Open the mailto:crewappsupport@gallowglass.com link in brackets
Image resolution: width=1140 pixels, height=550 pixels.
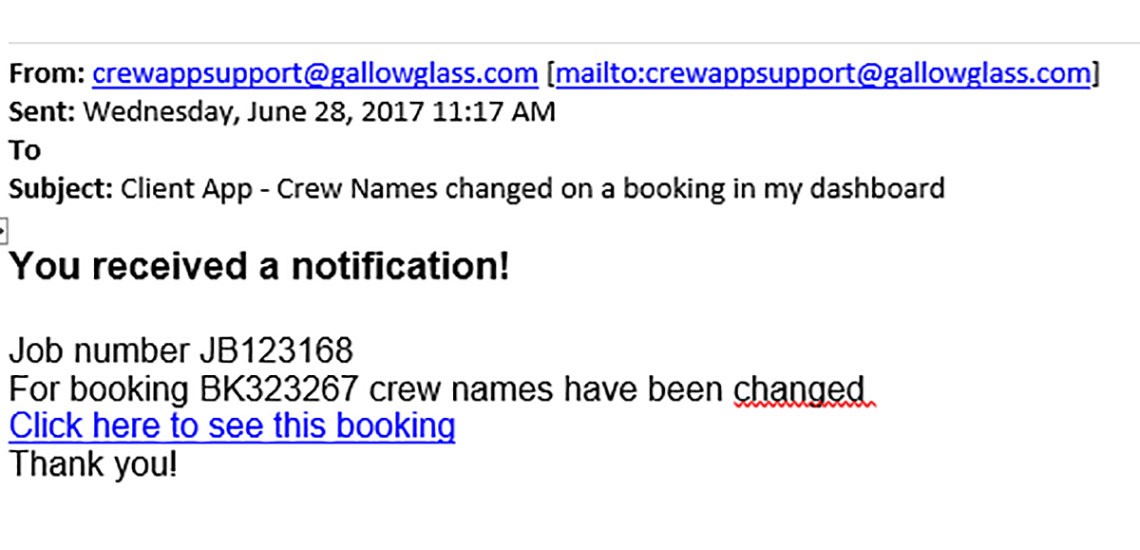(822, 73)
